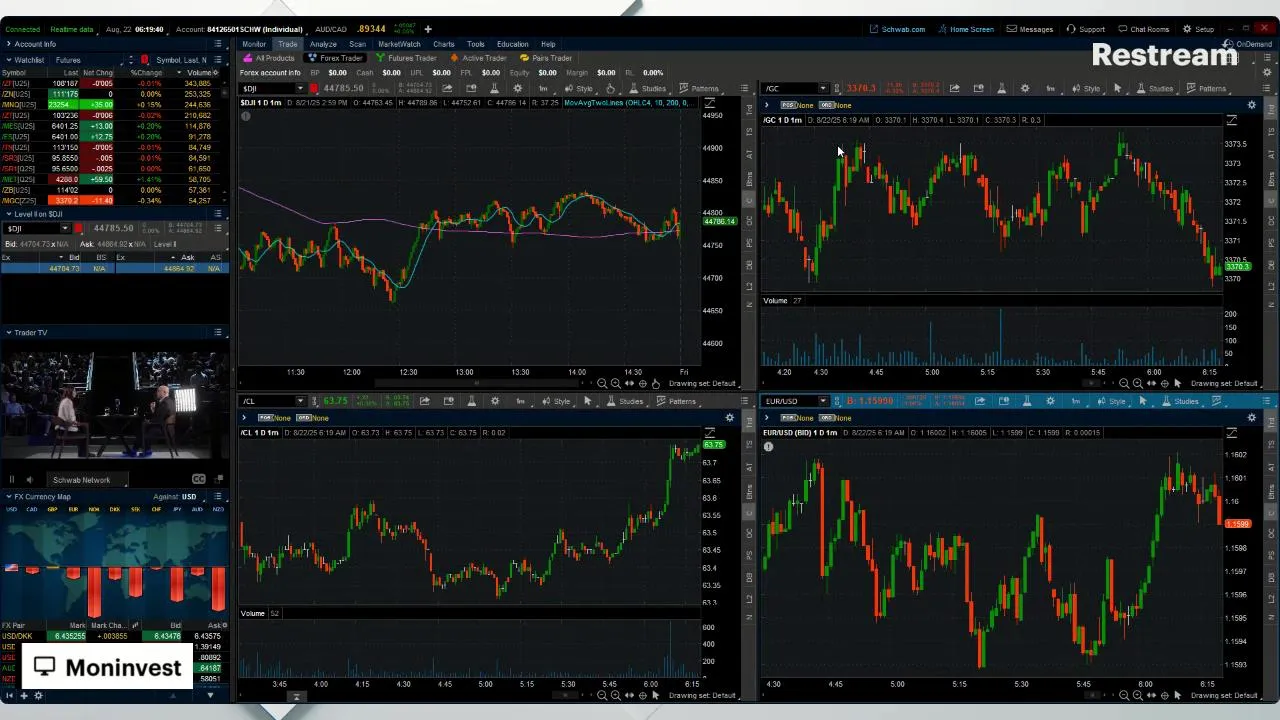This screenshot has width=1280, height=720.
Task: Open the Education tab
Action: point(512,44)
